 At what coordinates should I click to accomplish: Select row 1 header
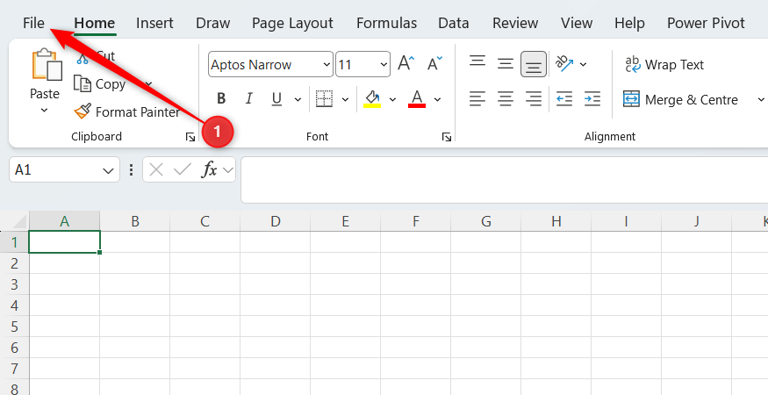click(x=15, y=242)
